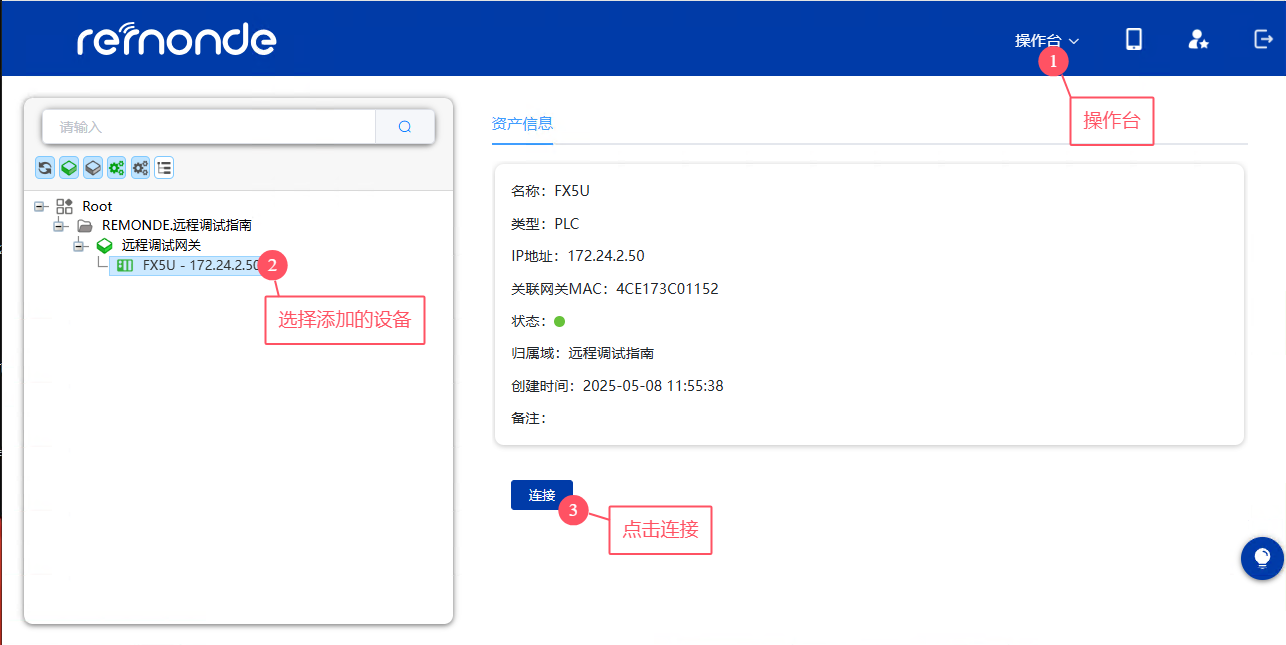The width and height of the screenshot is (1286, 645).
Task: Collapse the REMONDE.远程调试指南 folder node
Action: click(60, 226)
